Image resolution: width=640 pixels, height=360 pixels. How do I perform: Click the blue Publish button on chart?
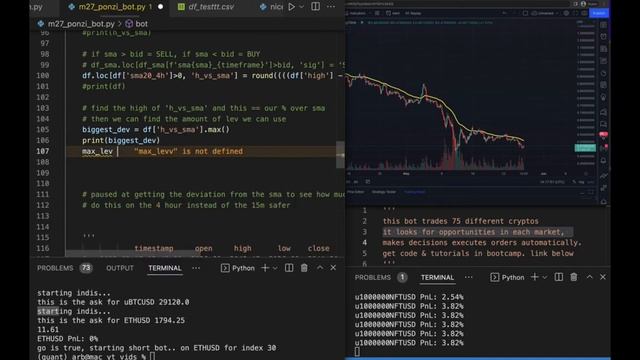[x=599, y=13]
